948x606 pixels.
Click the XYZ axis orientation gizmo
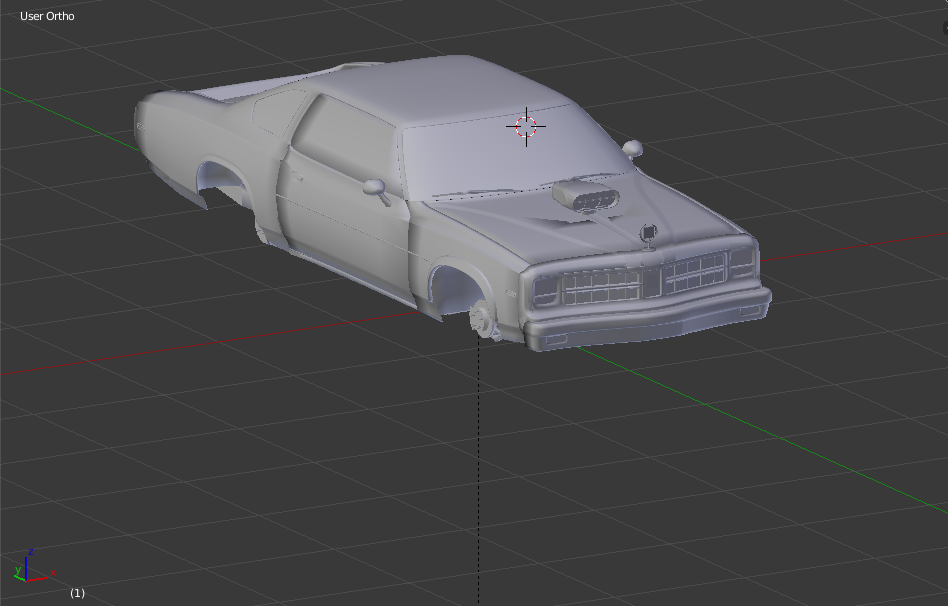coord(34,567)
